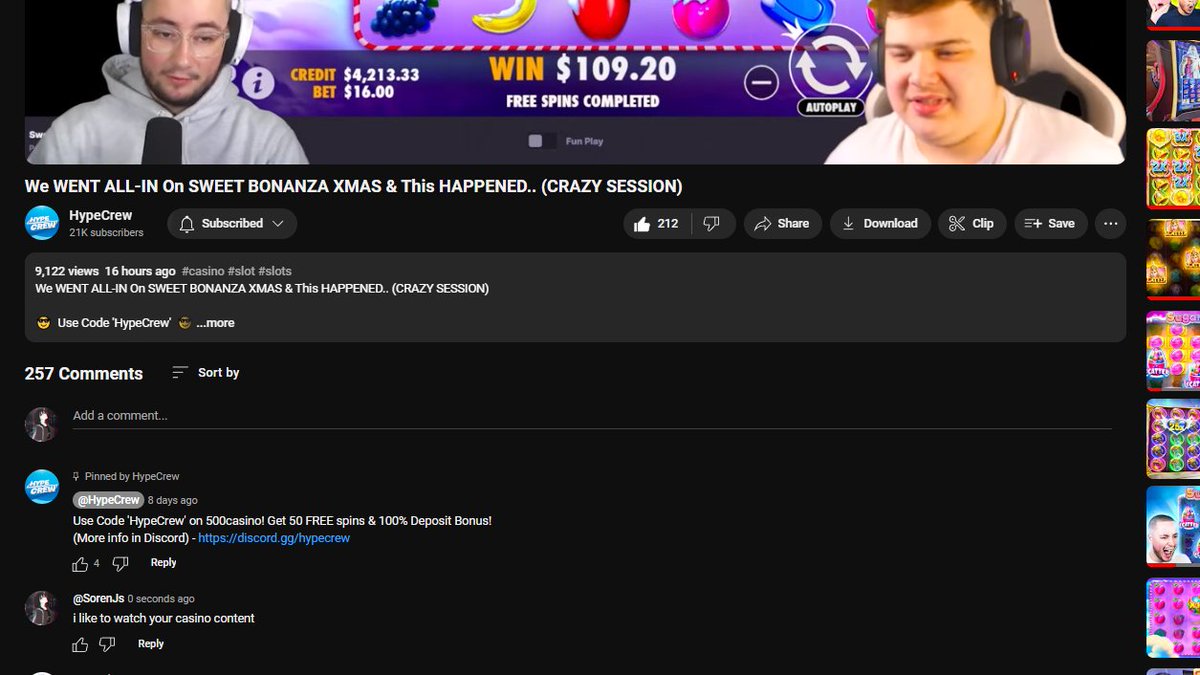Share the Sweet Bonanza Xmas video
Image resolution: width=1200 pixels, height=675 pixels.
coord(782,224)
